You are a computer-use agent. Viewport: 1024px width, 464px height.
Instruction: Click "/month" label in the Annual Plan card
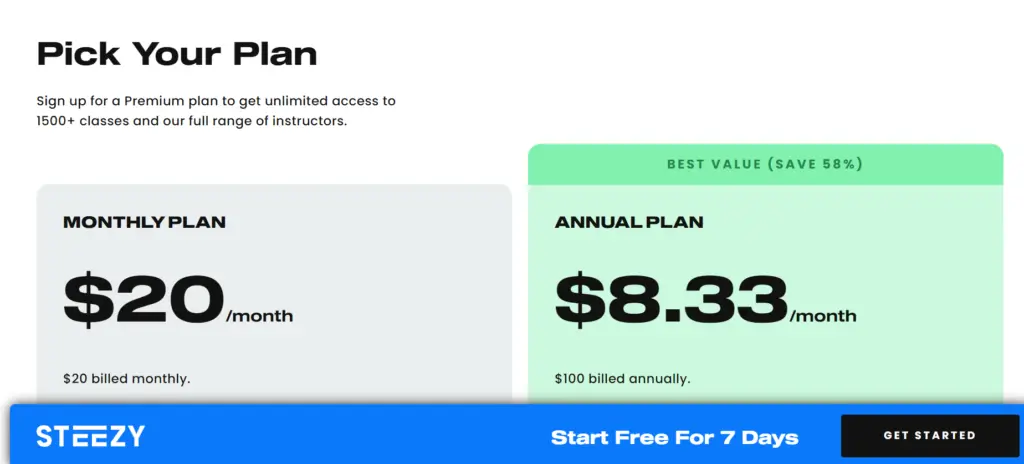(x=823, y=316)
